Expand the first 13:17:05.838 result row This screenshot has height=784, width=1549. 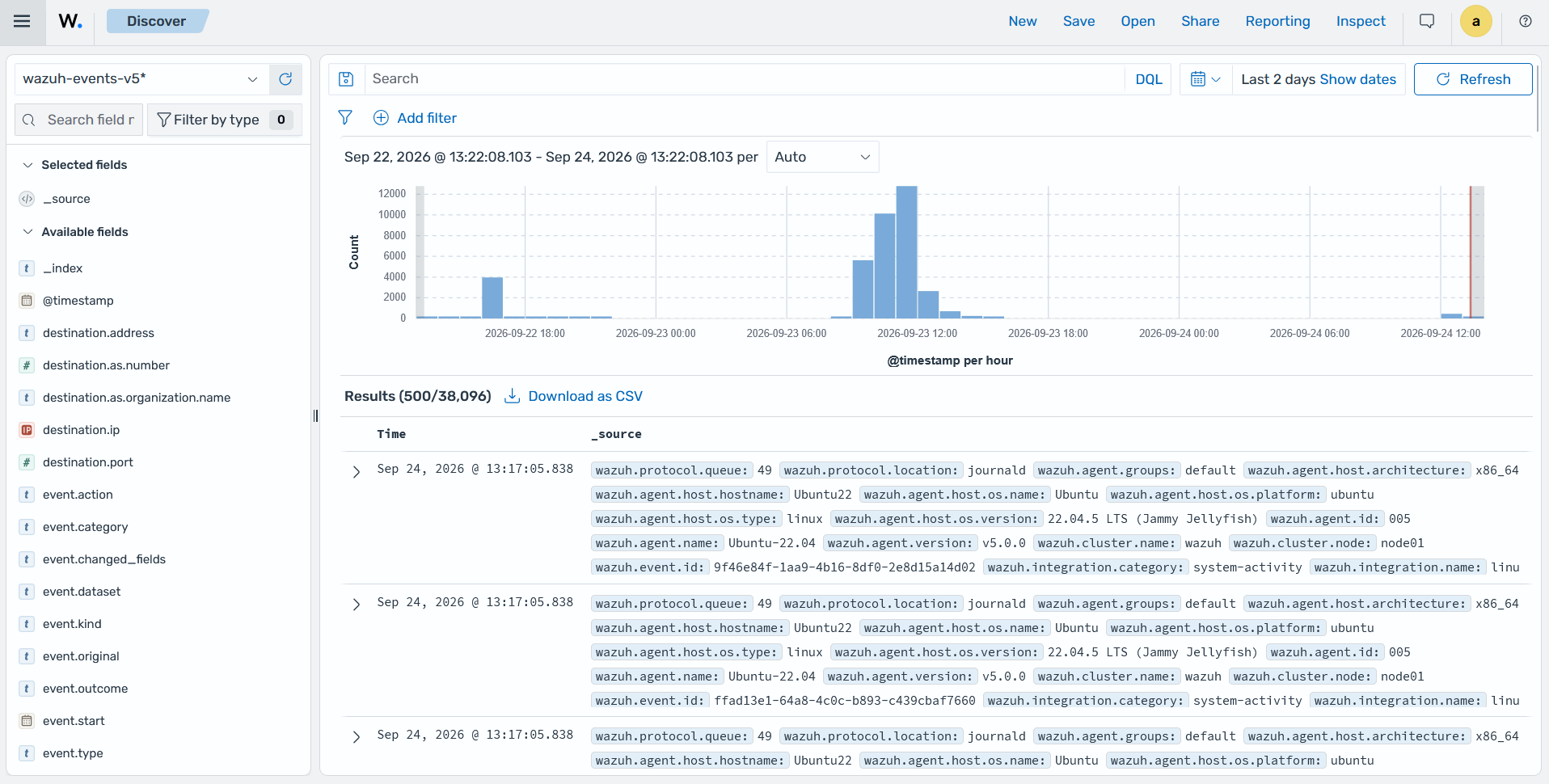click(x=357, y=472)
